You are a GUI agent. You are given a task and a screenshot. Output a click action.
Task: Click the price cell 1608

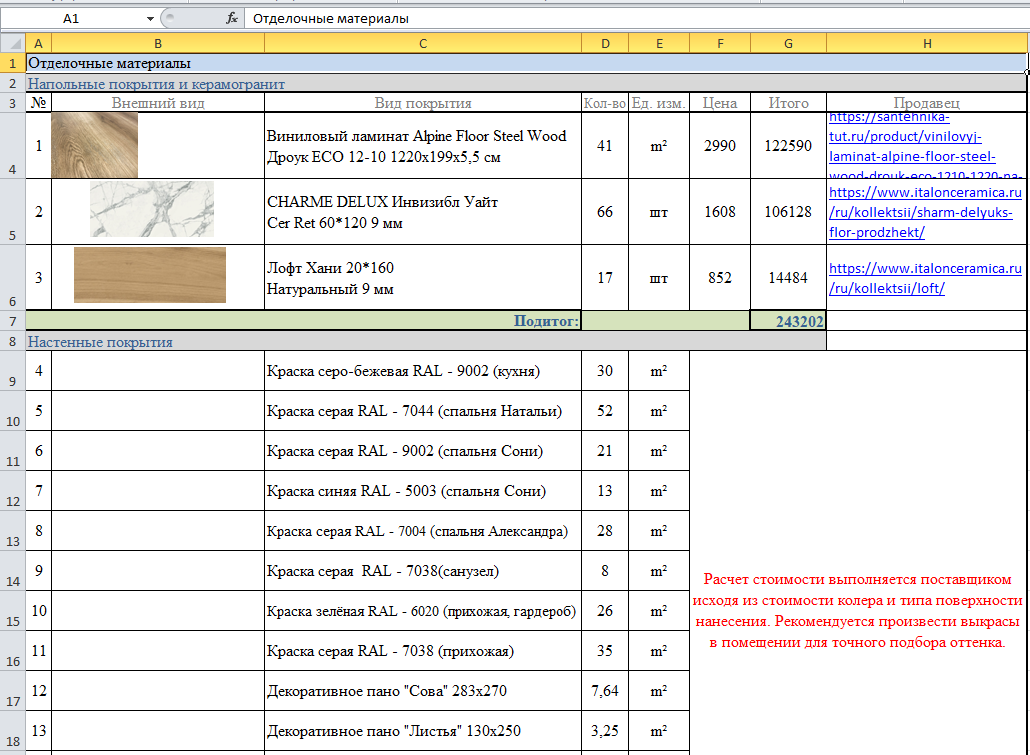tap(720, 212)
